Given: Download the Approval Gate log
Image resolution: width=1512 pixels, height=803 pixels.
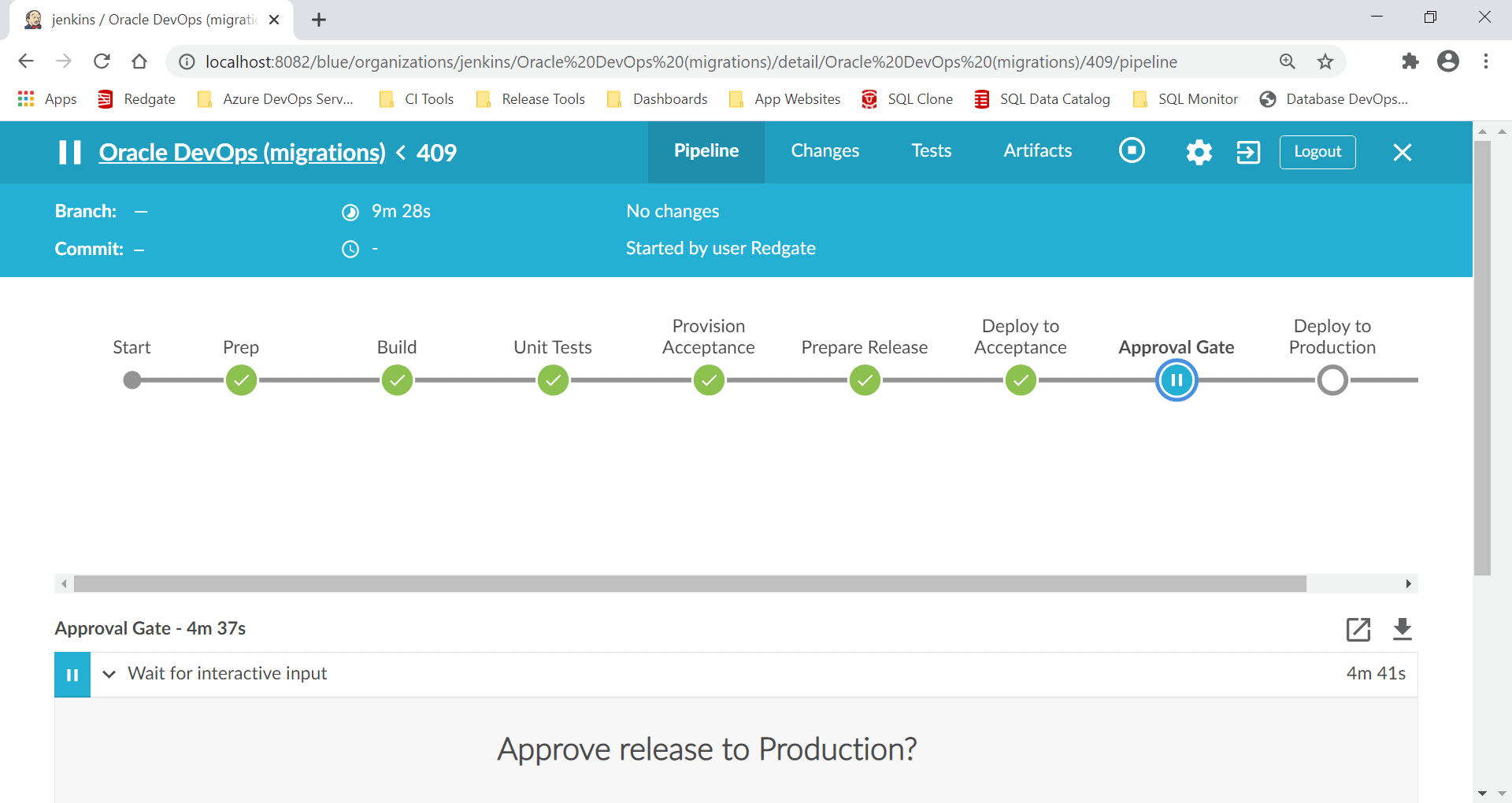Looking at the screenshot, I should [1402, 629].
